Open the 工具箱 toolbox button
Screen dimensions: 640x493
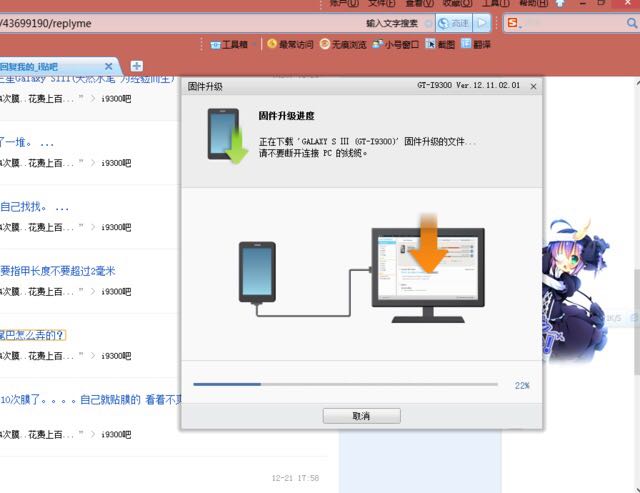(x=229, y=44)
